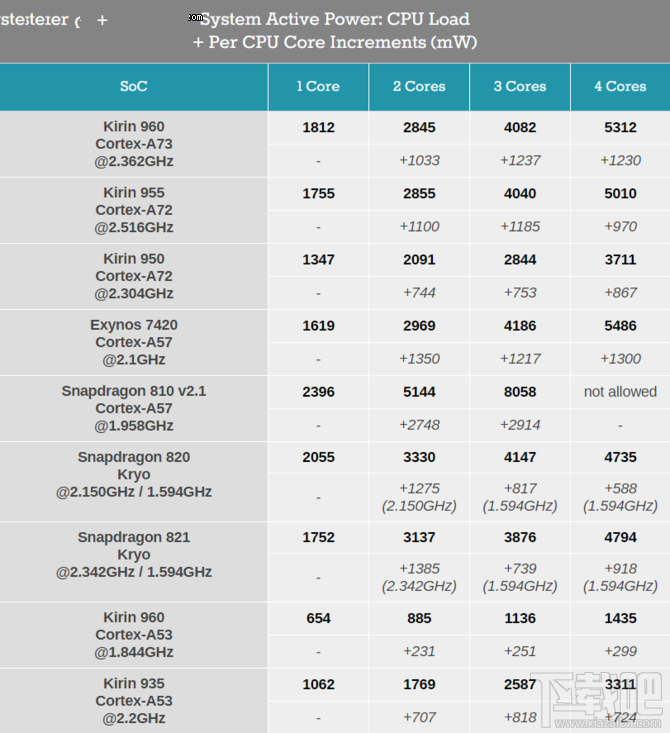Click the SoC column header

pos(134,87)
